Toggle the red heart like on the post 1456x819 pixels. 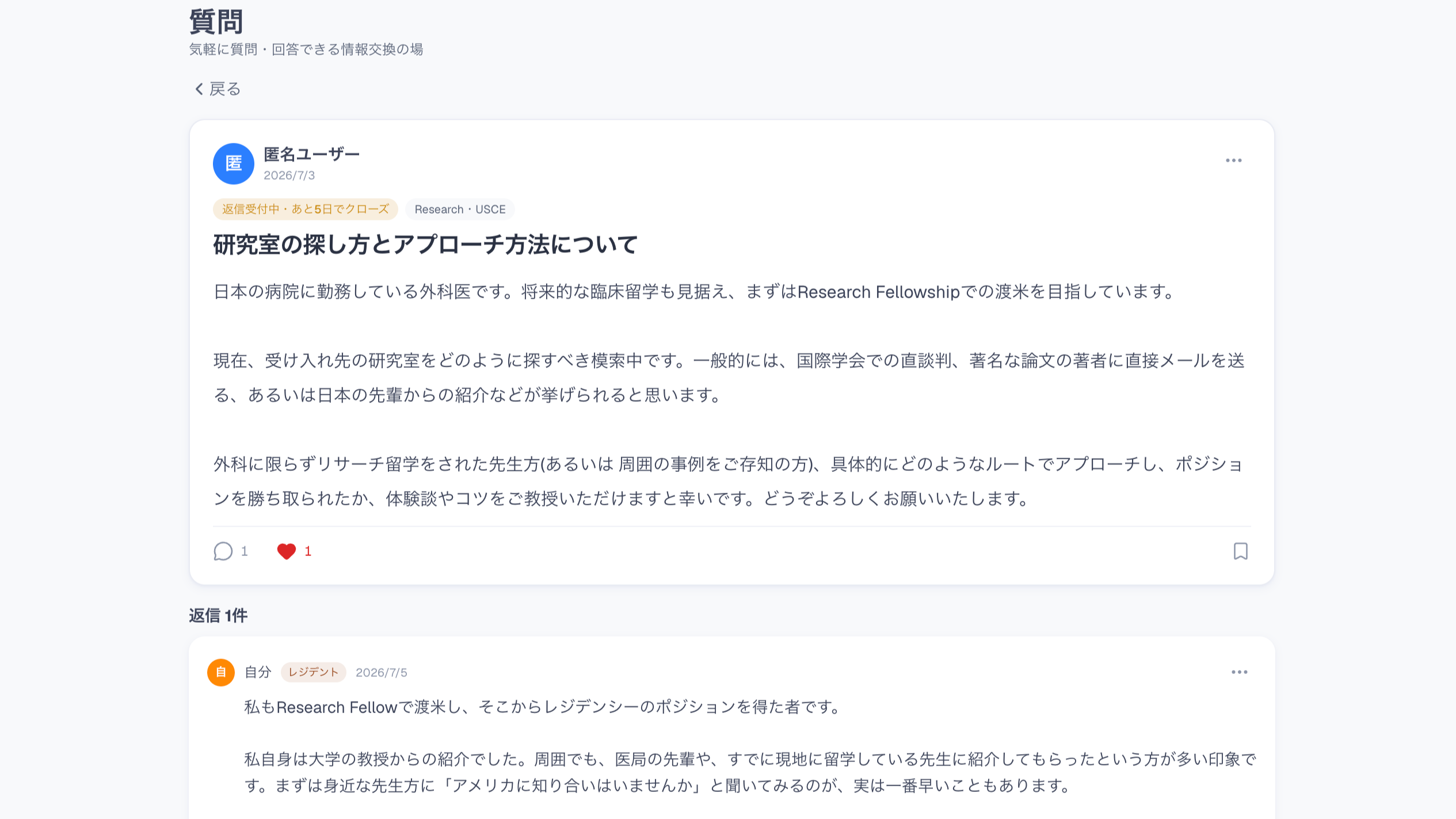(x=286, y=551)
